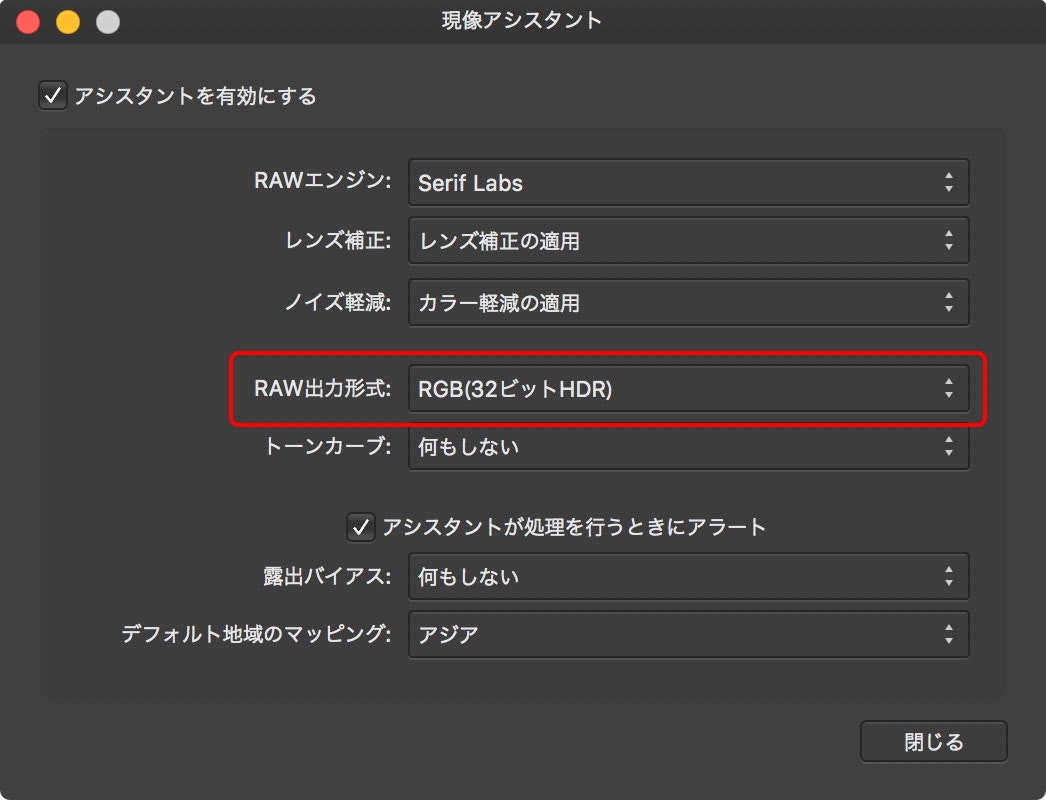This screenshot has height=800, width=1046.
Task: Click the 露出バイアス: label
Action: click(328, 576)
